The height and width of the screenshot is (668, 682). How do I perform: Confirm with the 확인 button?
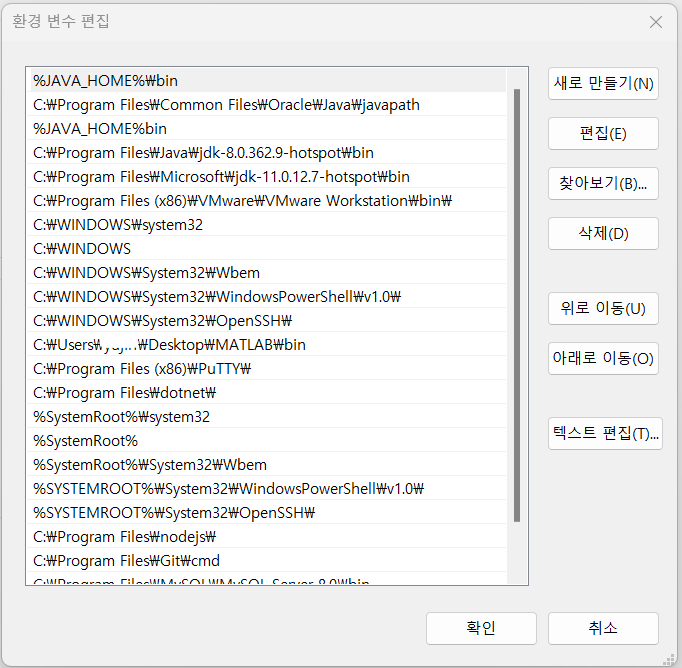click(x=481, y=628)
